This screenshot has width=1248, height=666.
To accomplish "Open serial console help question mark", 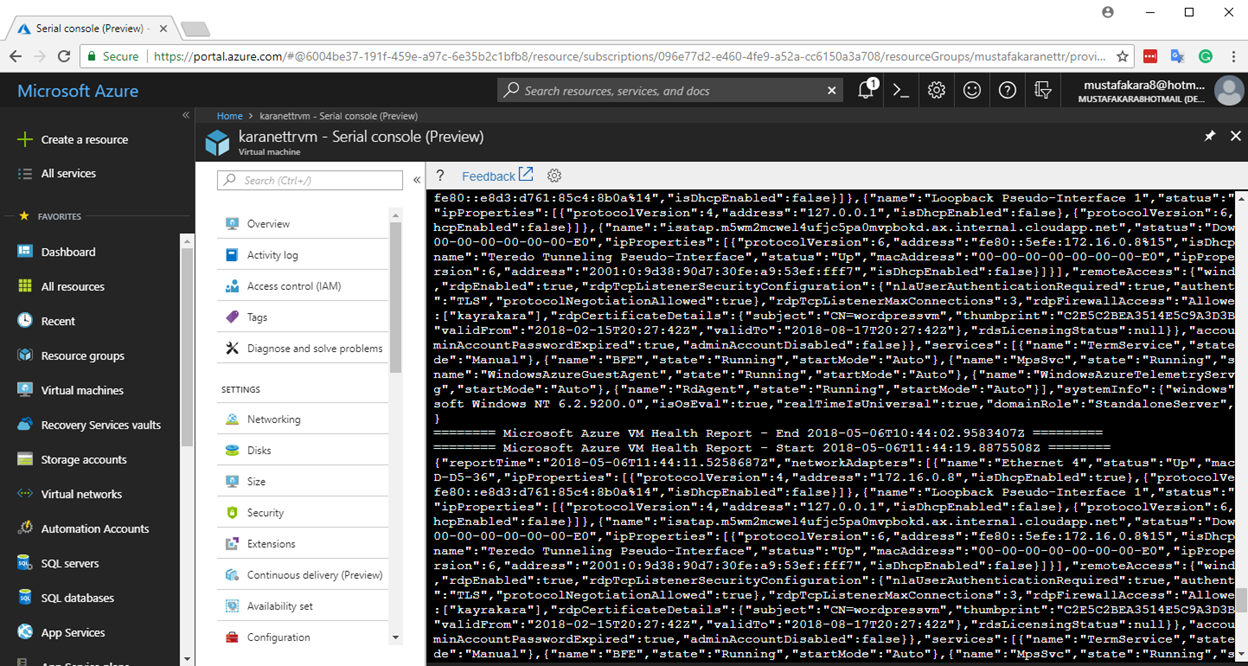I will point(440,176).
